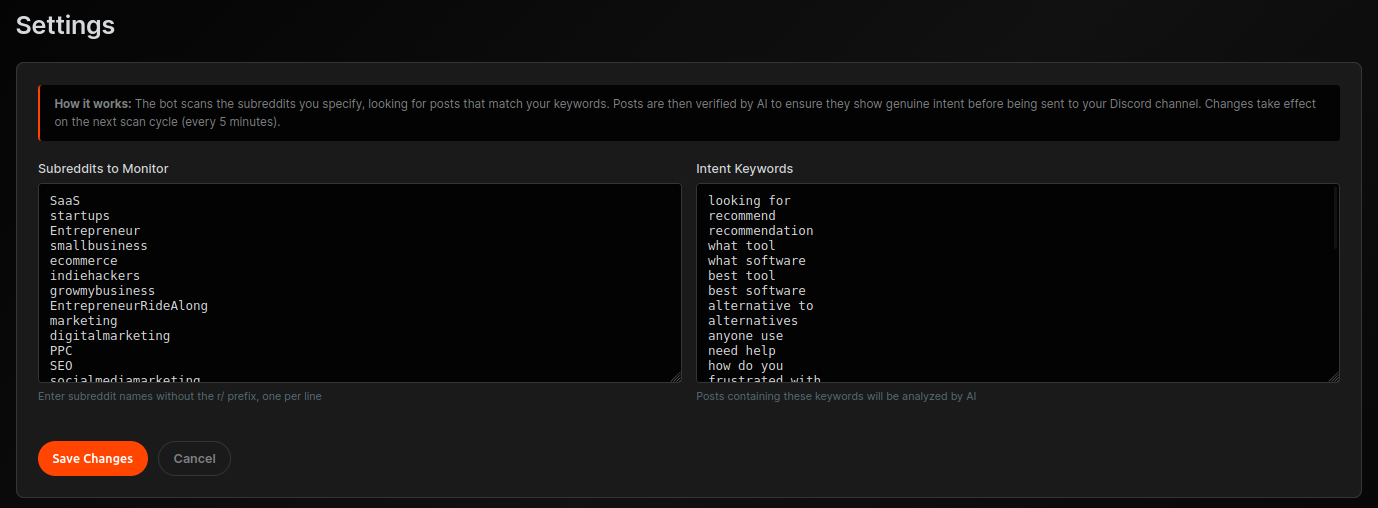Select the indiehackers entry in subreddits box

coord(95,275)
